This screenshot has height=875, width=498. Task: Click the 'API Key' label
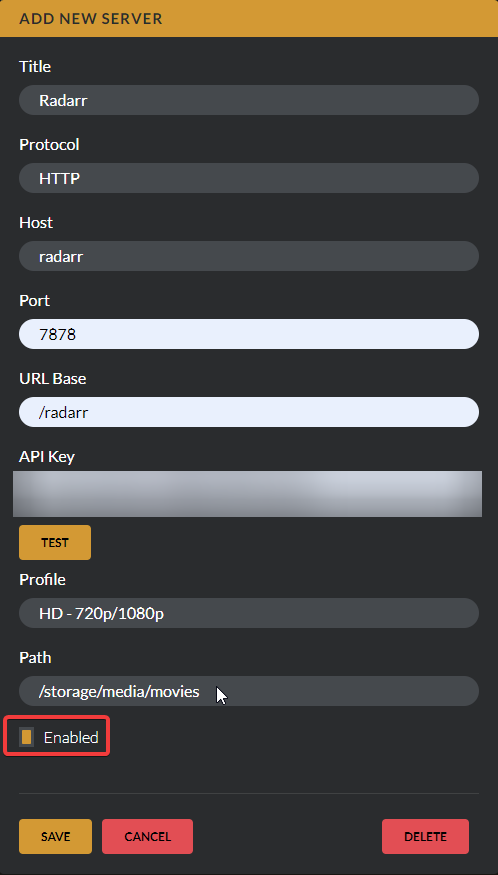47,457
